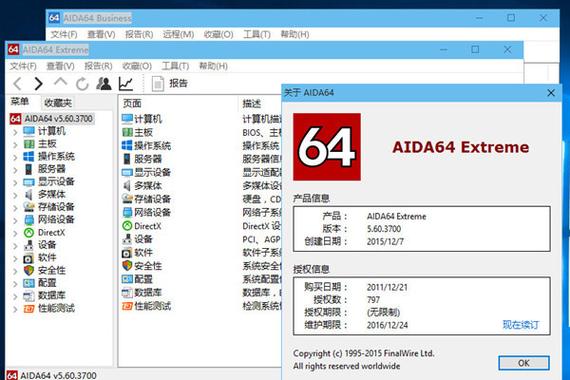The width and height of the screenshot is (570, 380).
Task: Open 远程(M) menu in Business window
Action: pyautogui.click(x=178, y=35)
